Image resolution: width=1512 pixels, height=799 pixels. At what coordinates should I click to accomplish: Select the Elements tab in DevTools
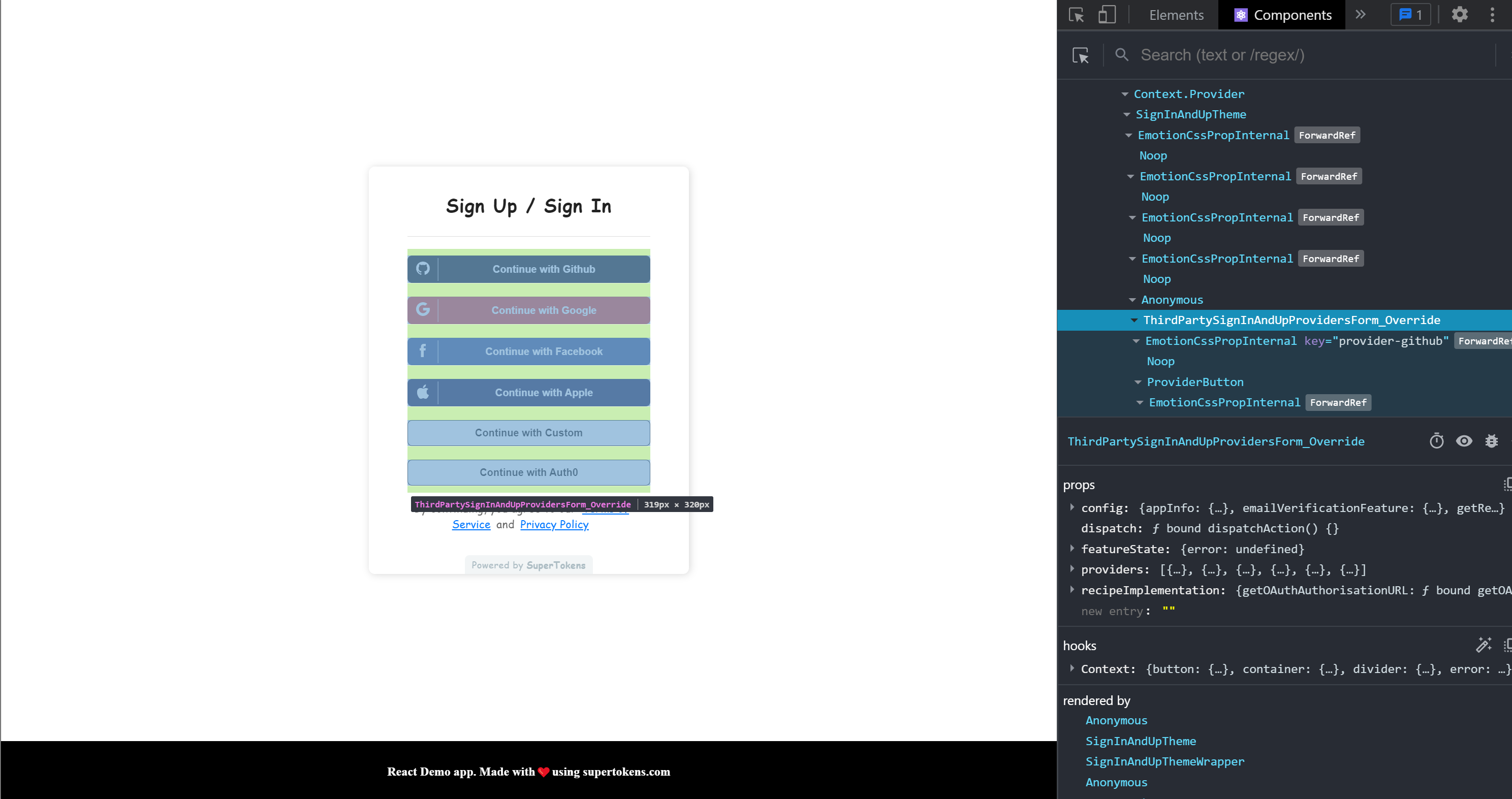[1176, 14]
